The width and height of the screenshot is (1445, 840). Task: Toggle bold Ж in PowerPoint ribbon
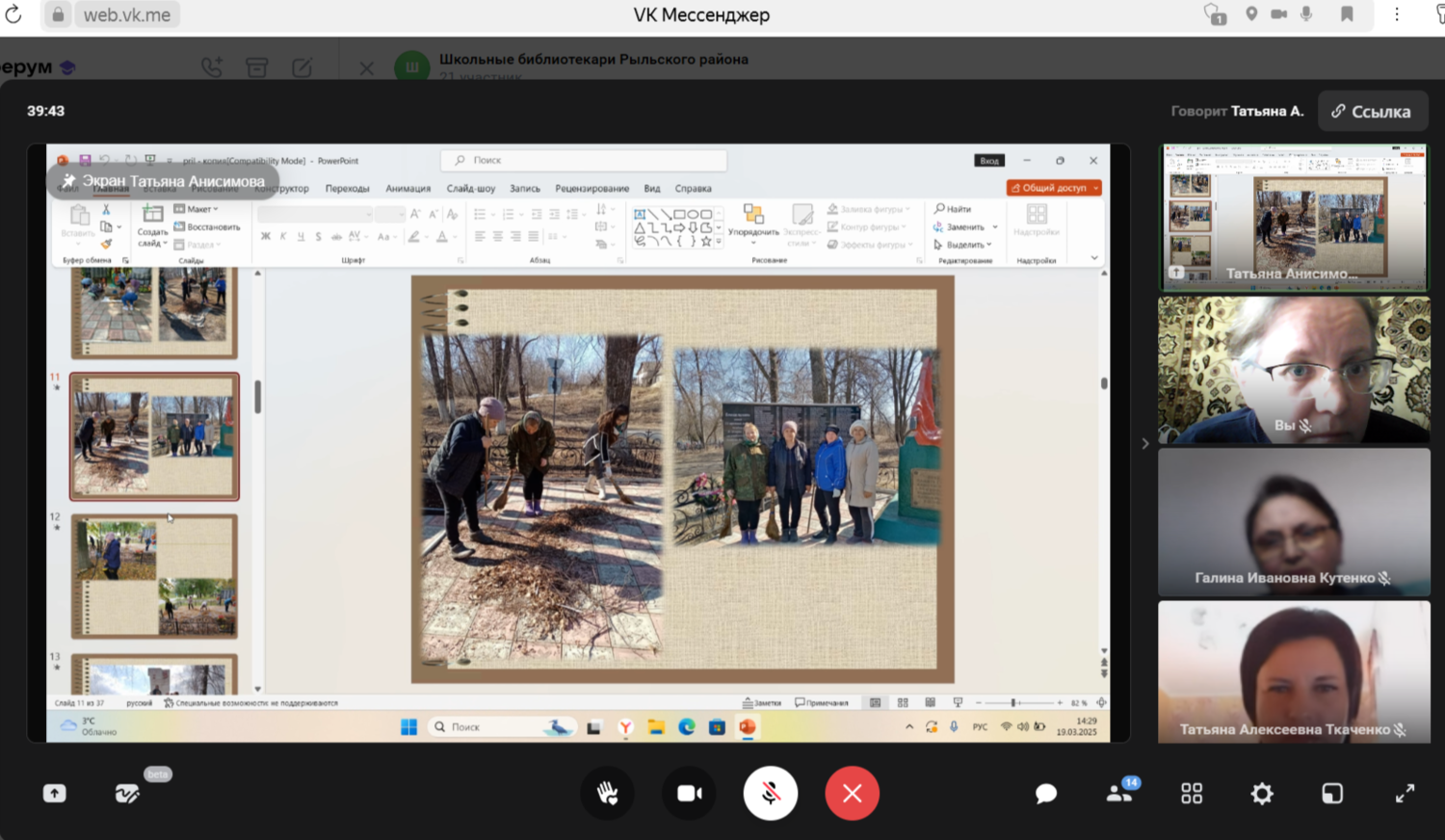click(266, 236)
